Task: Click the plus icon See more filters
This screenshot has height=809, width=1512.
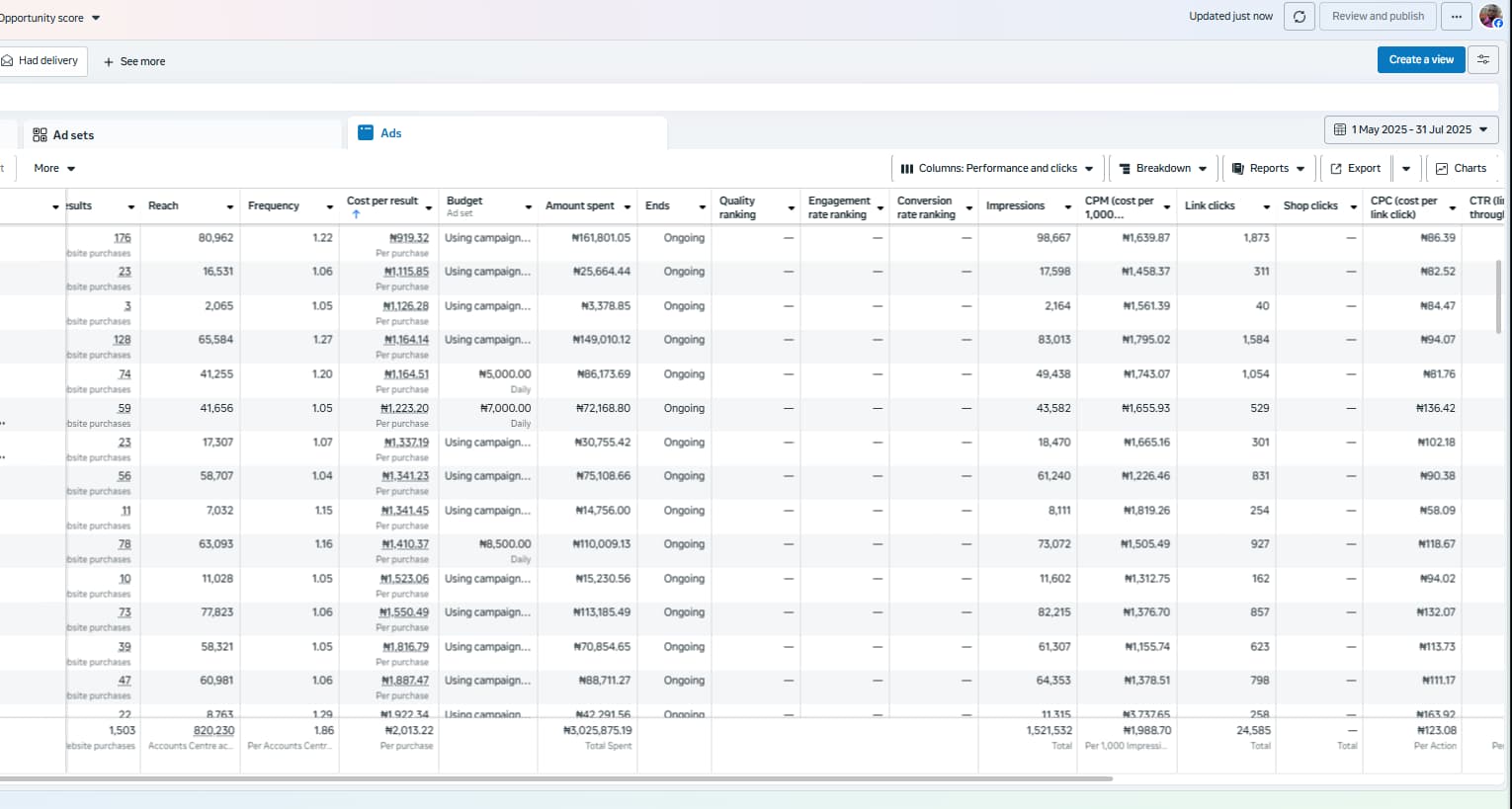Action: pyautogui.click(x=109, y=61)
